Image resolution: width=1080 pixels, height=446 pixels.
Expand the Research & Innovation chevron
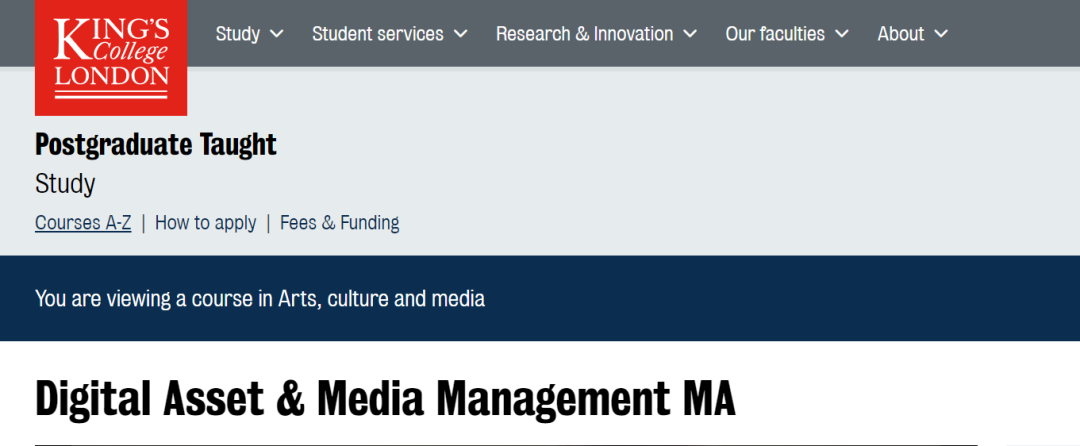690,34
